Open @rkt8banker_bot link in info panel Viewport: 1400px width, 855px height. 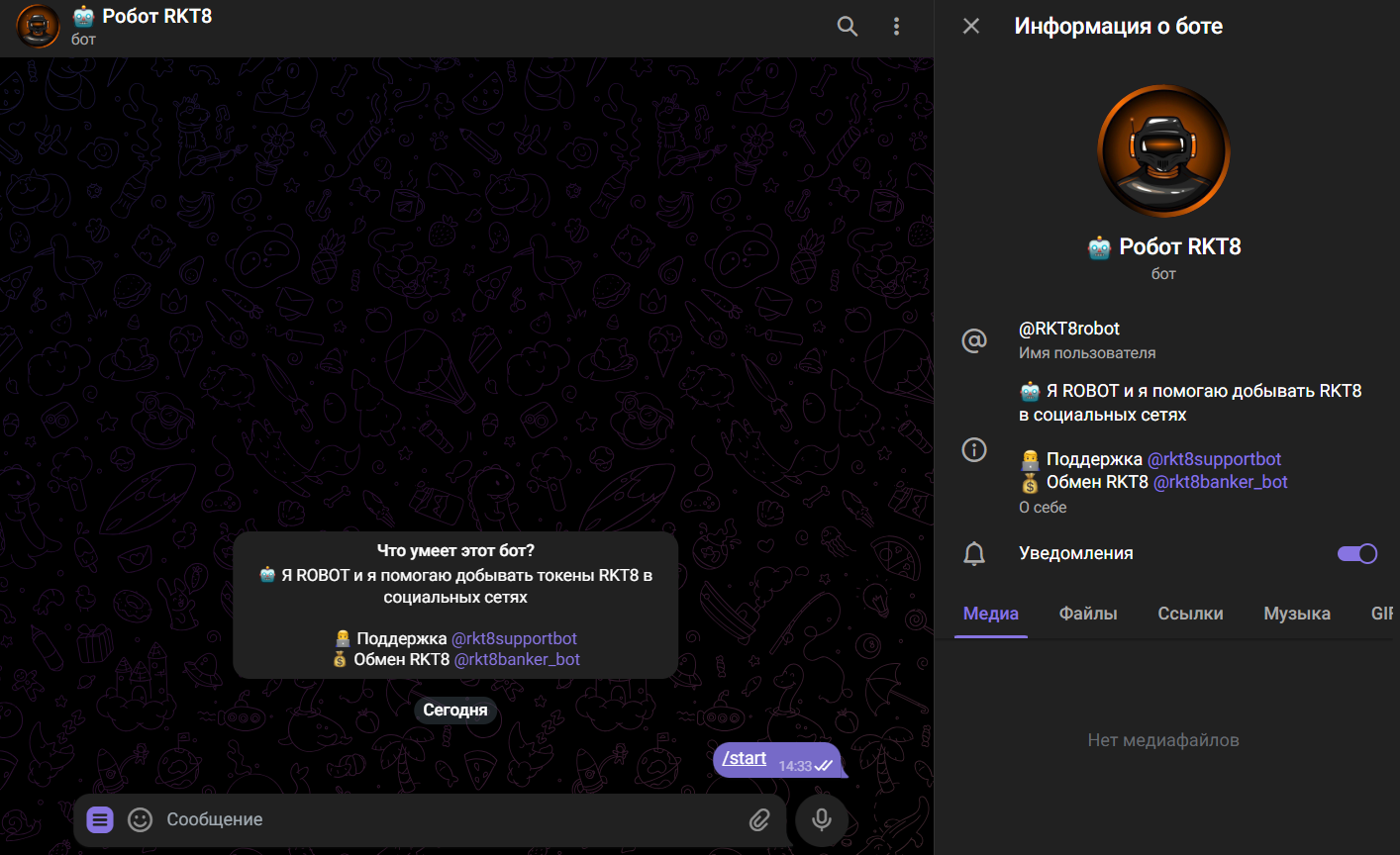(1221, 482)
